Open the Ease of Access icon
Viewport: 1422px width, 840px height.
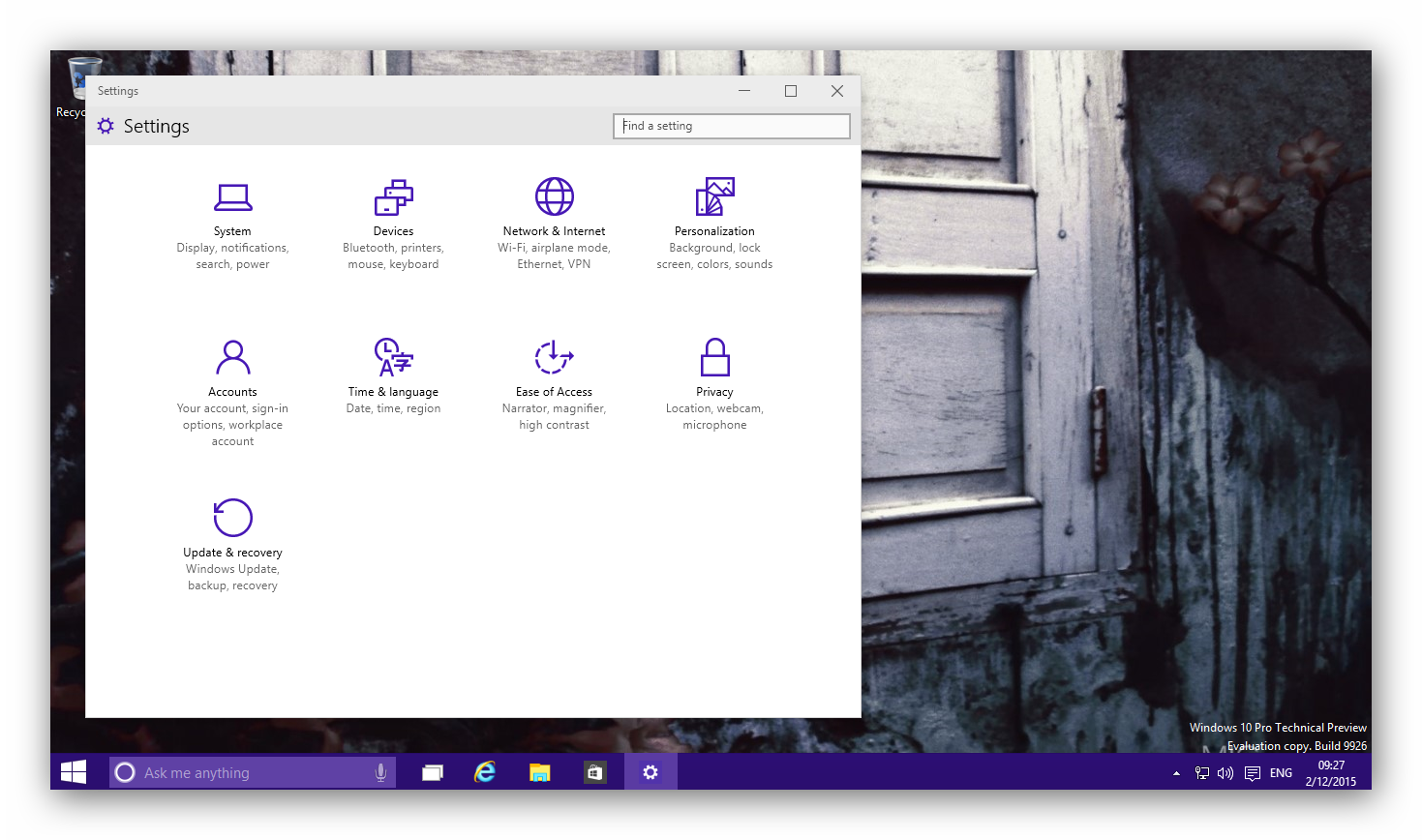(555, 356)
